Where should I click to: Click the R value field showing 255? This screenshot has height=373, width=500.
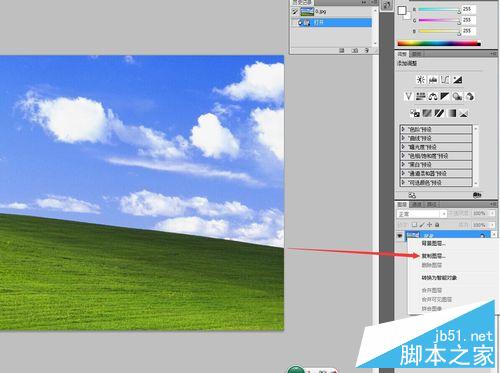point(468,9)
